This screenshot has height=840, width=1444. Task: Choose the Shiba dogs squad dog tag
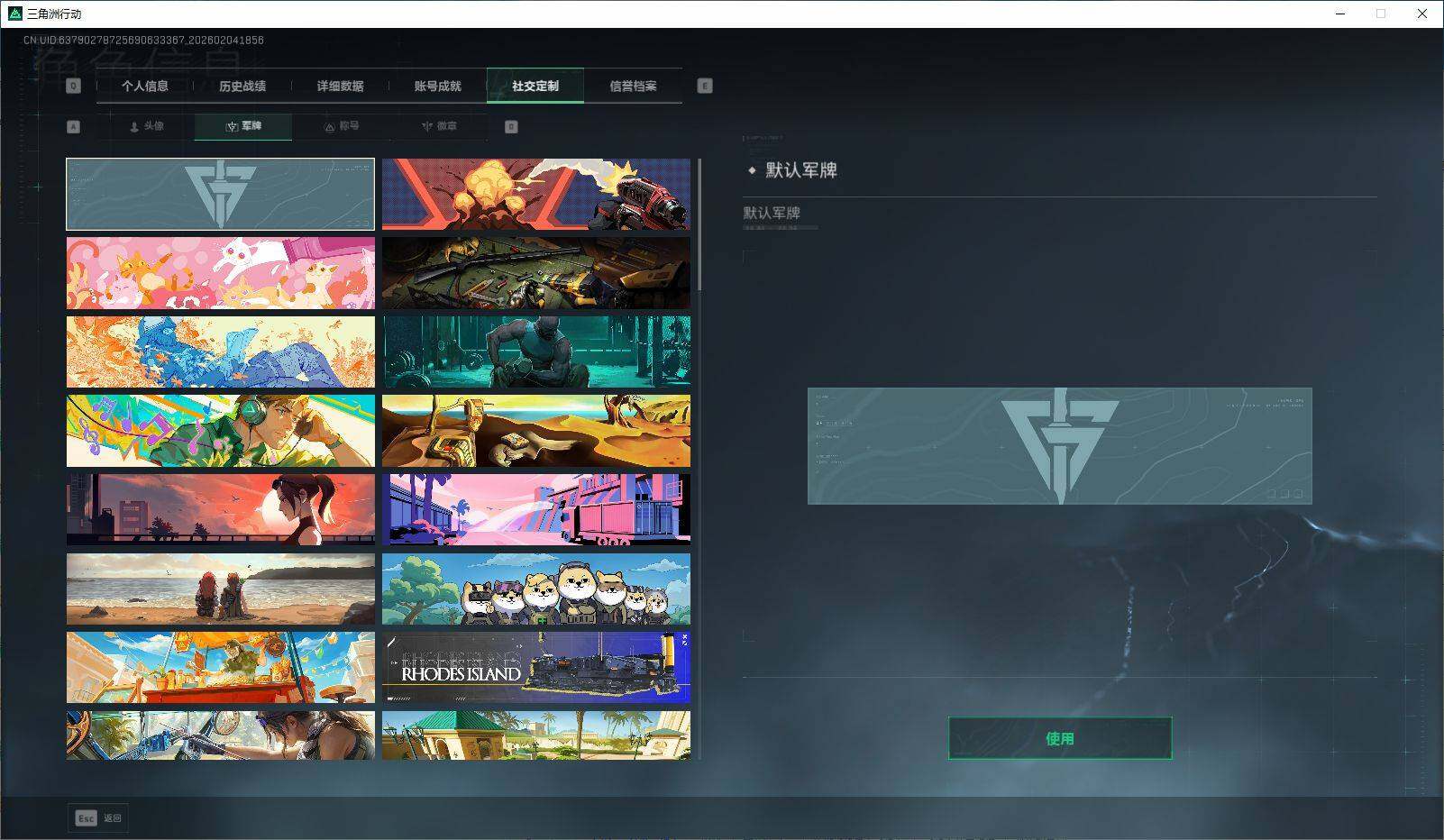(x=536, y=589)
